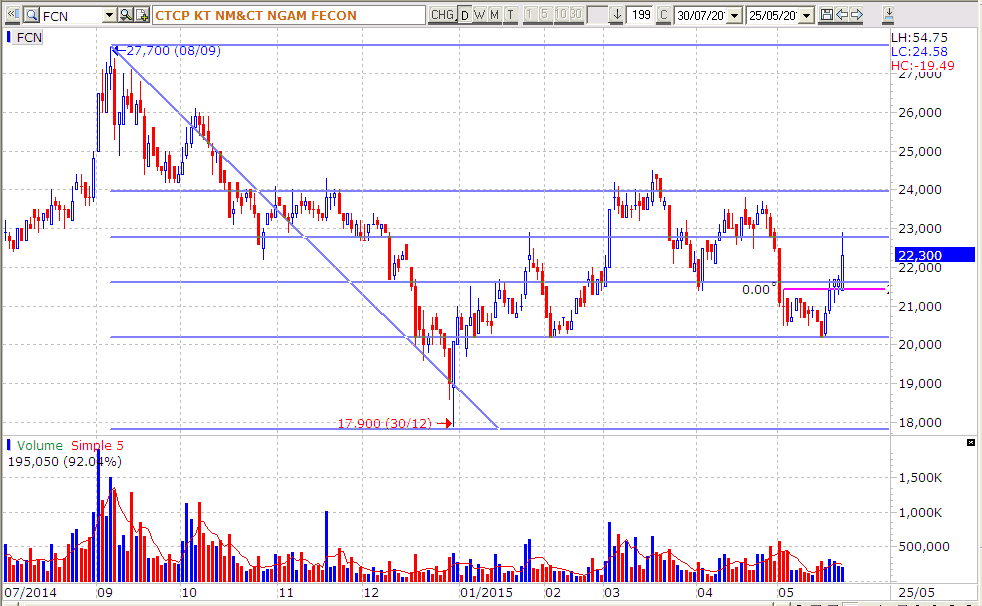The width and height of the screenshot is (982, 606).
Task: Switch to the weekly (W) chart period
Action: [480, 14]
